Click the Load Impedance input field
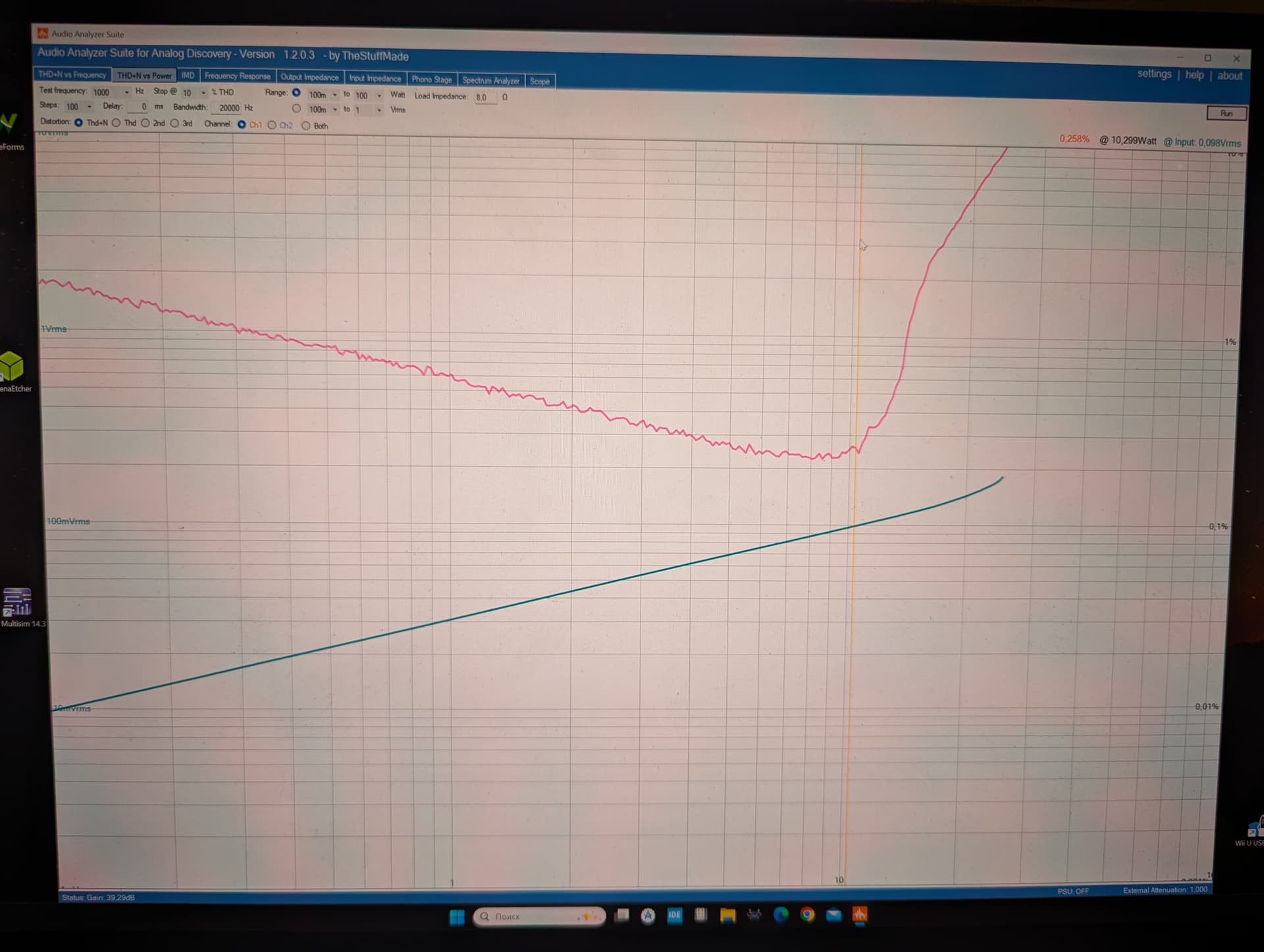1264x952 pixels. pos(485,97)
